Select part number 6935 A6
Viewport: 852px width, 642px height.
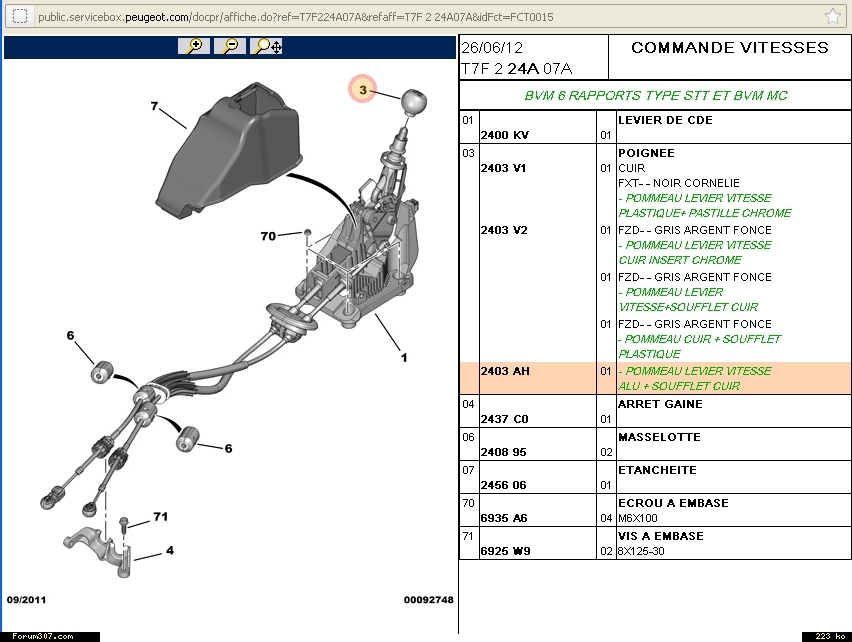503,518
